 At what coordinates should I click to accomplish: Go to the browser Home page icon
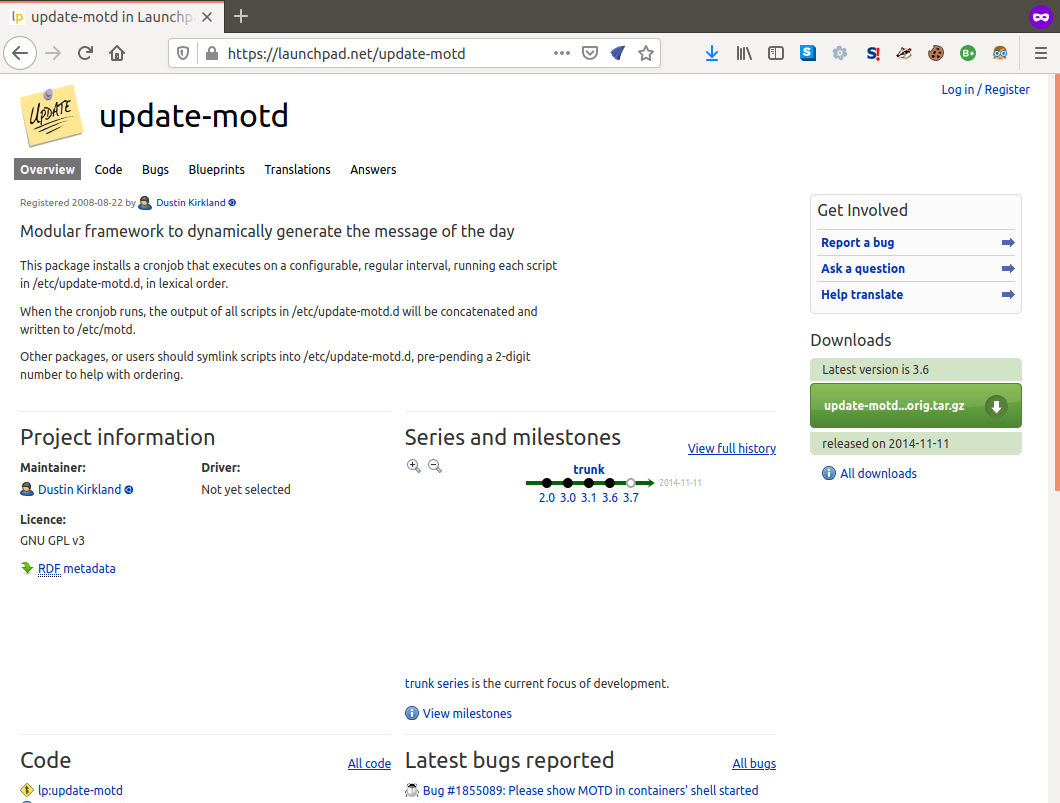click(x=117, y=53)
